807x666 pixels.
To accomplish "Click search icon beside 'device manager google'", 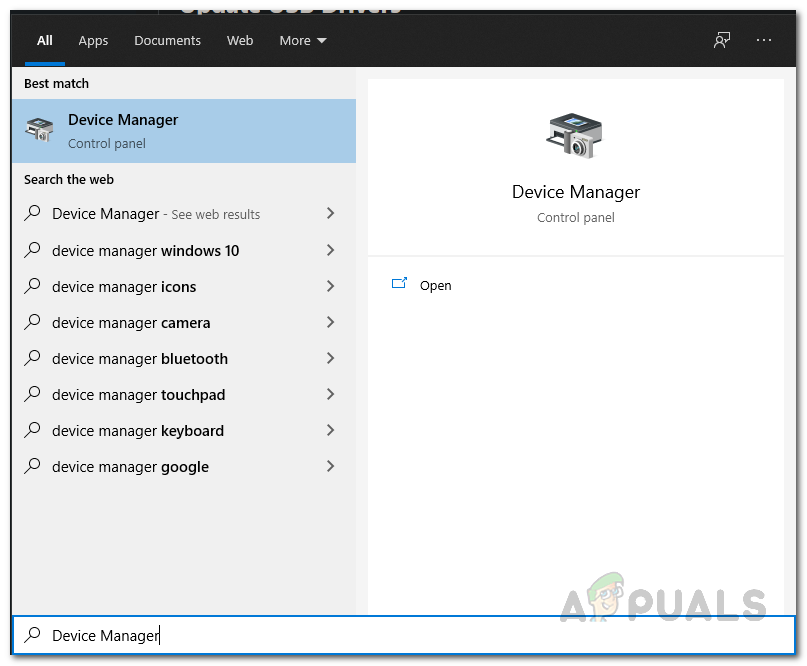I will (x=32, y=466).
